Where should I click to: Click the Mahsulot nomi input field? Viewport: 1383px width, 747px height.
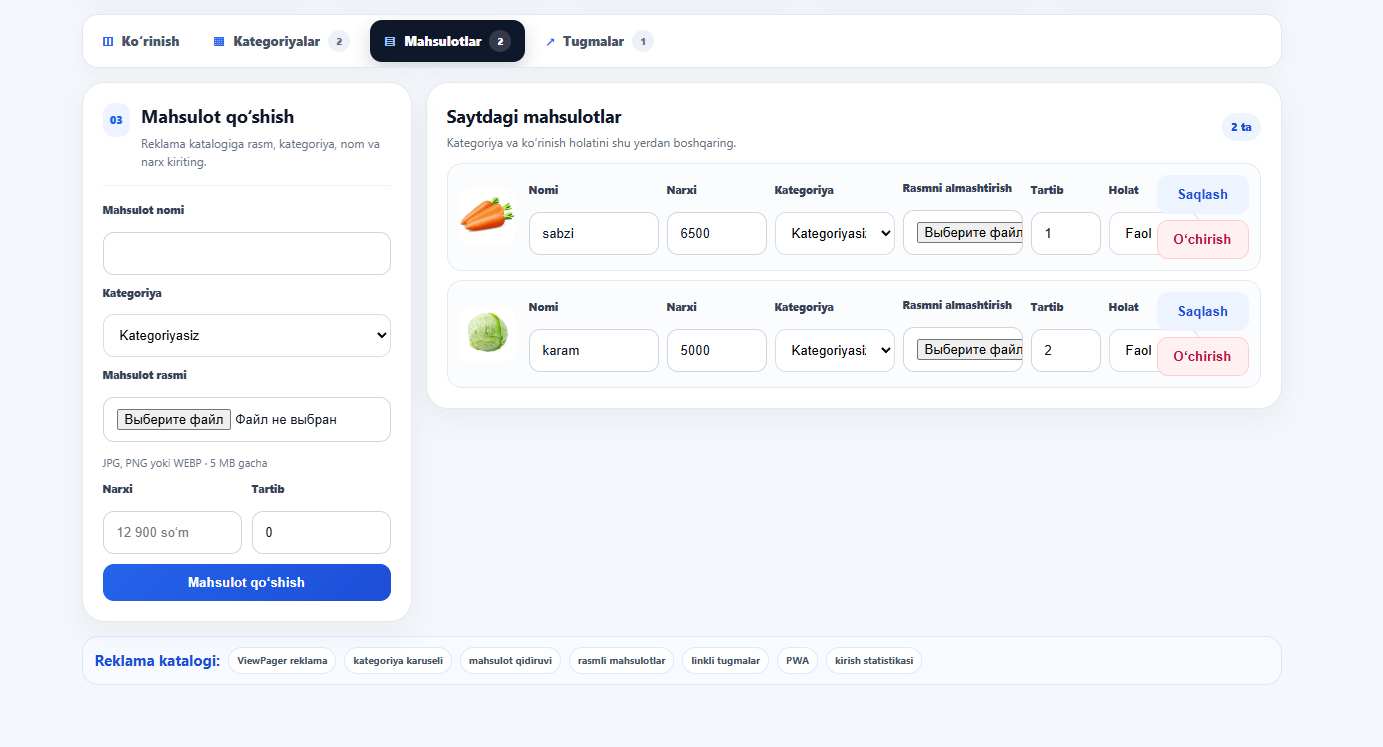click(247, 254)
